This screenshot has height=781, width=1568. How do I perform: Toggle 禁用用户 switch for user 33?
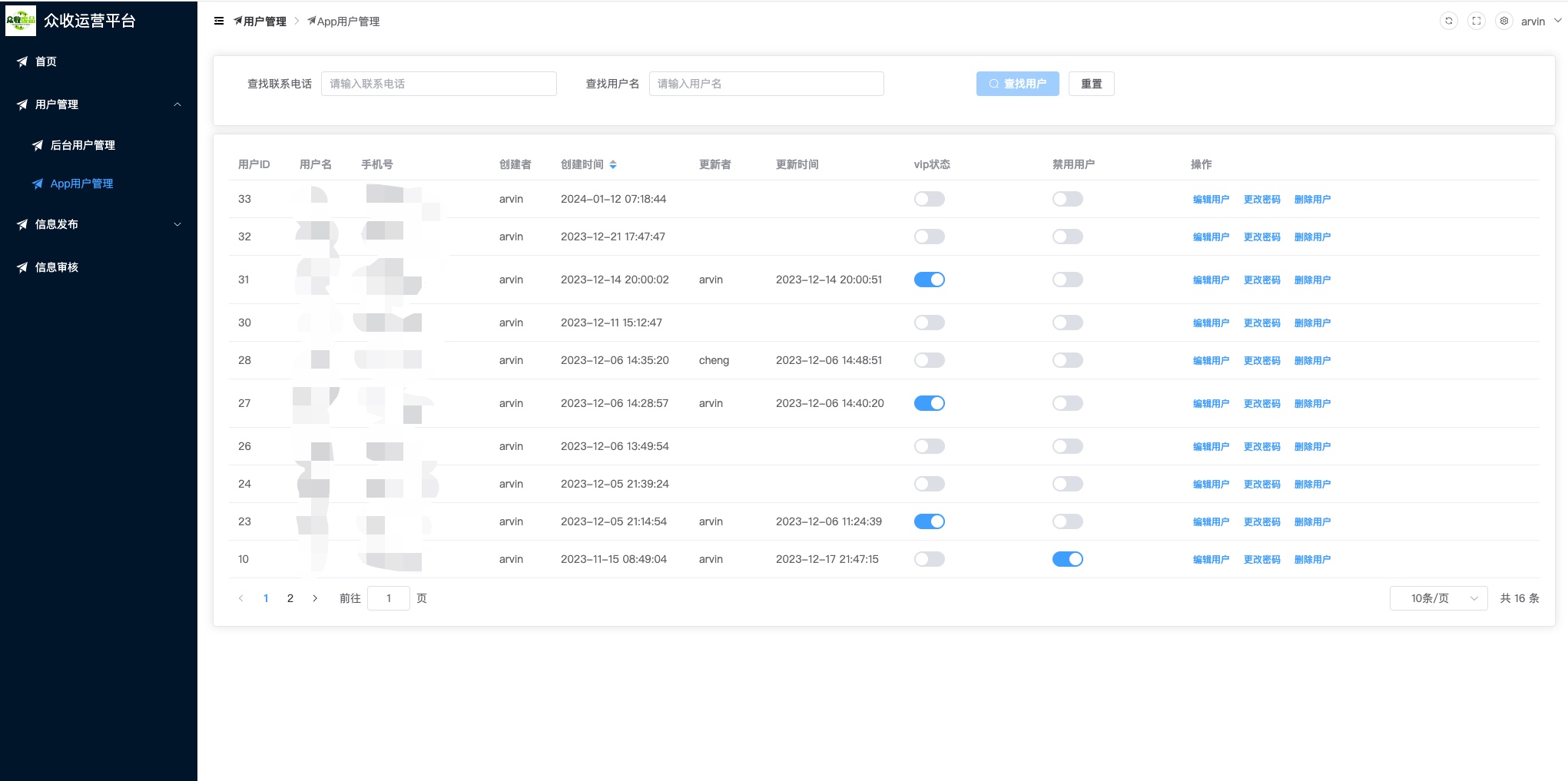(x=1068, y=199)
